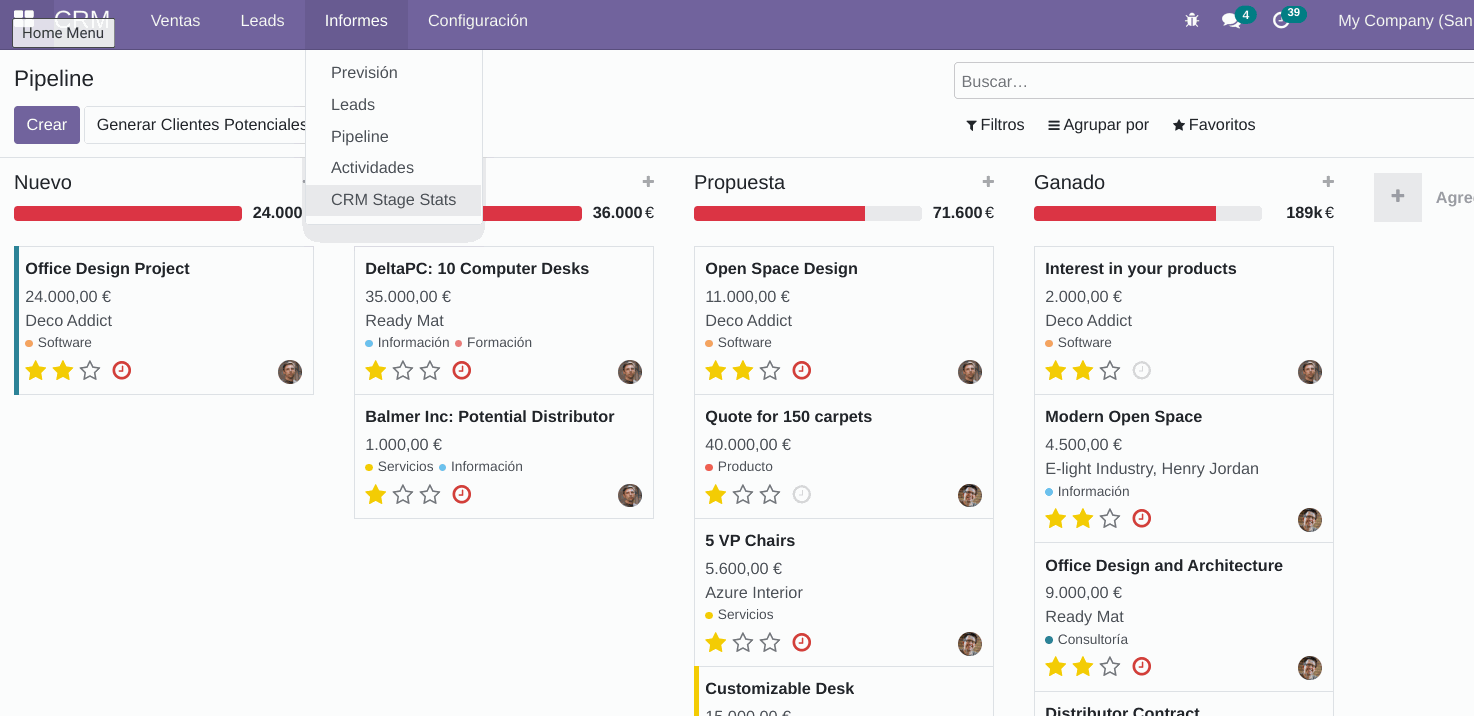Click the 71.600 € Propuesta total

point(963,213)
